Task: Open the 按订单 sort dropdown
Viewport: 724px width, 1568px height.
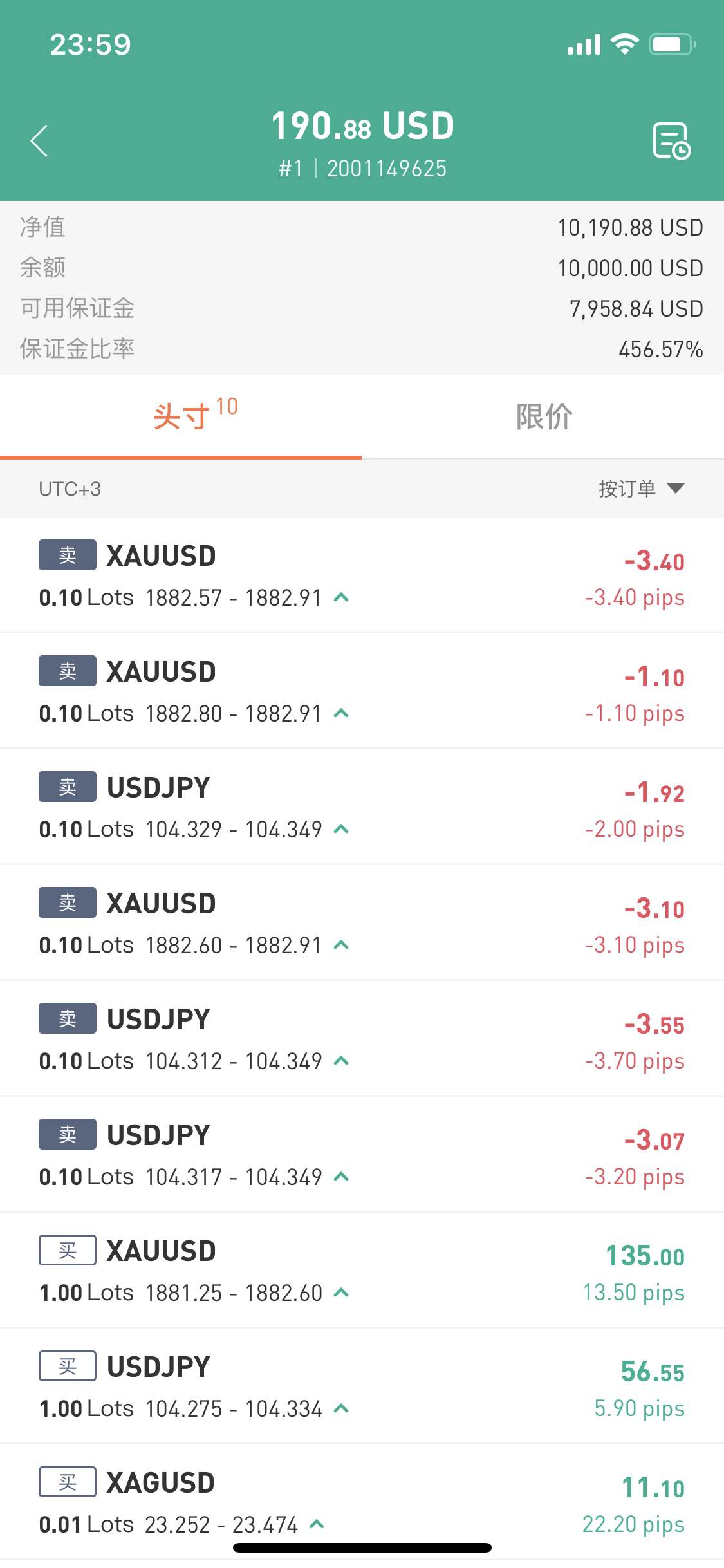Action: click(642, 489)
